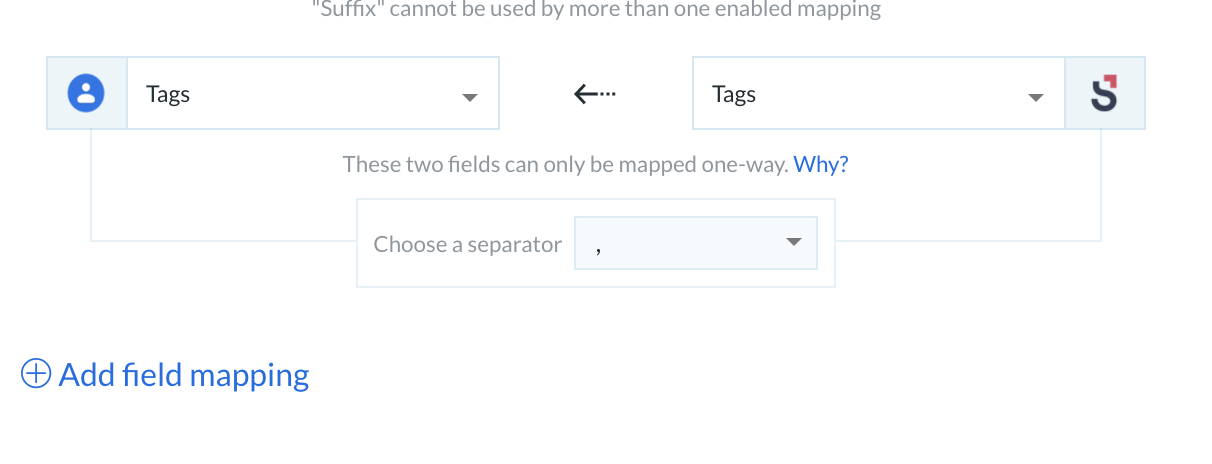Click the red and black S app logo
Viewport: 1212px width, 464px height.
tap(1104, 93)
